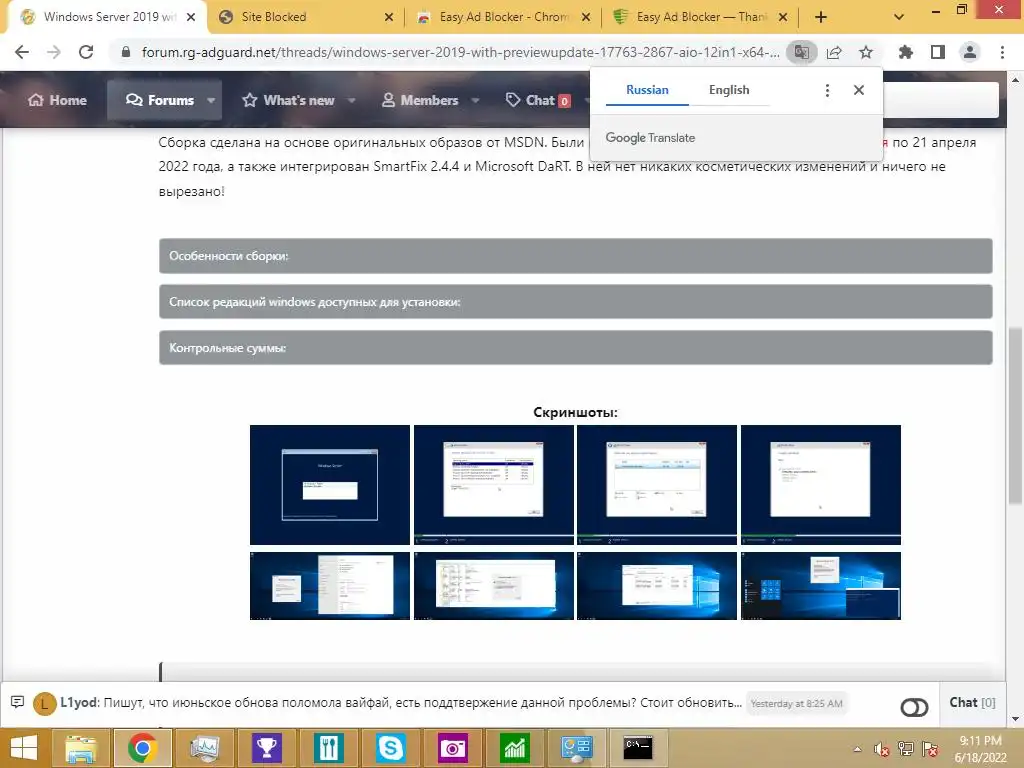Select English in translate popup

click(x=729, y=90)
